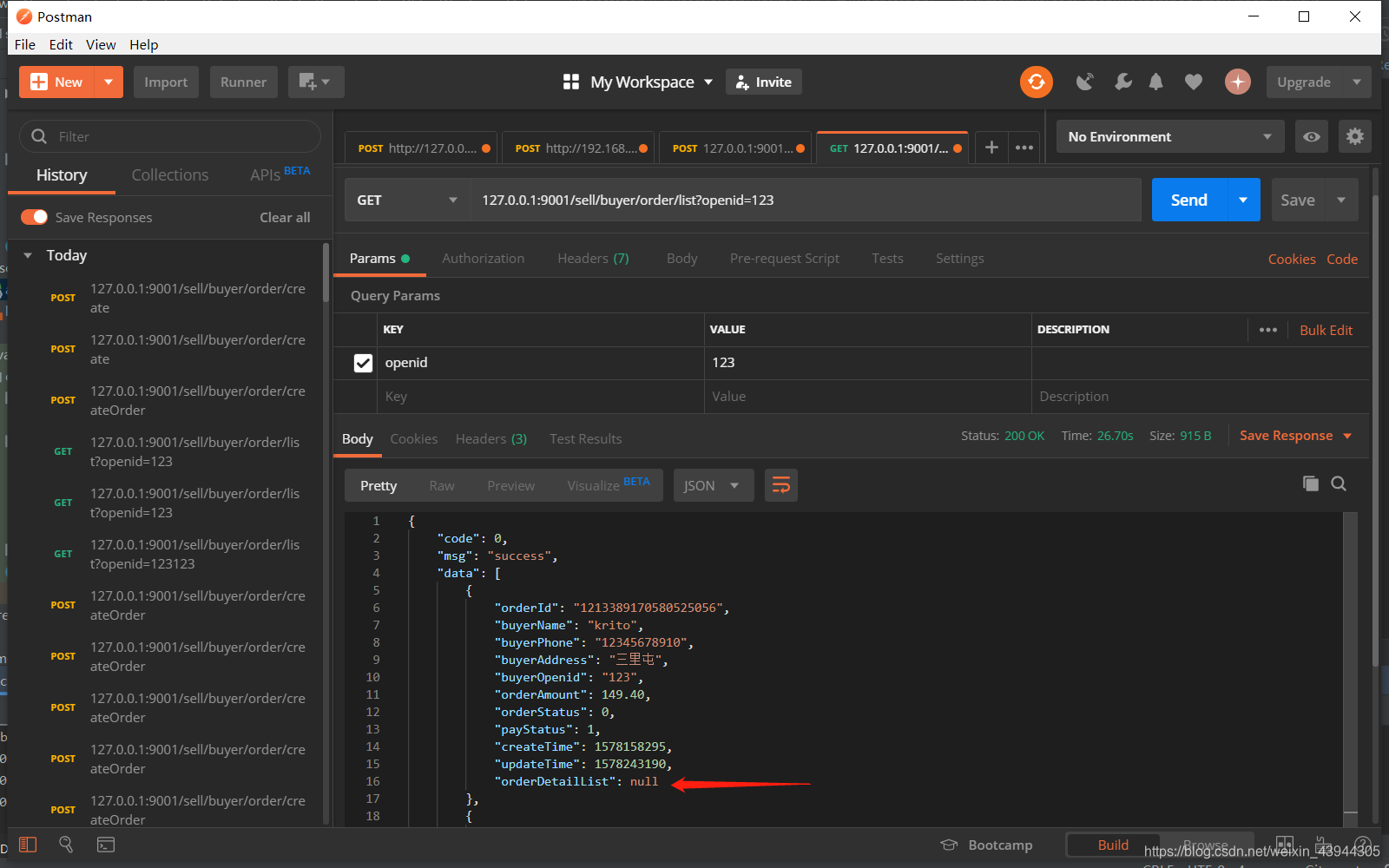Open query params column options dots
The image size is (1389, 868).
(x=1268, y=330)
